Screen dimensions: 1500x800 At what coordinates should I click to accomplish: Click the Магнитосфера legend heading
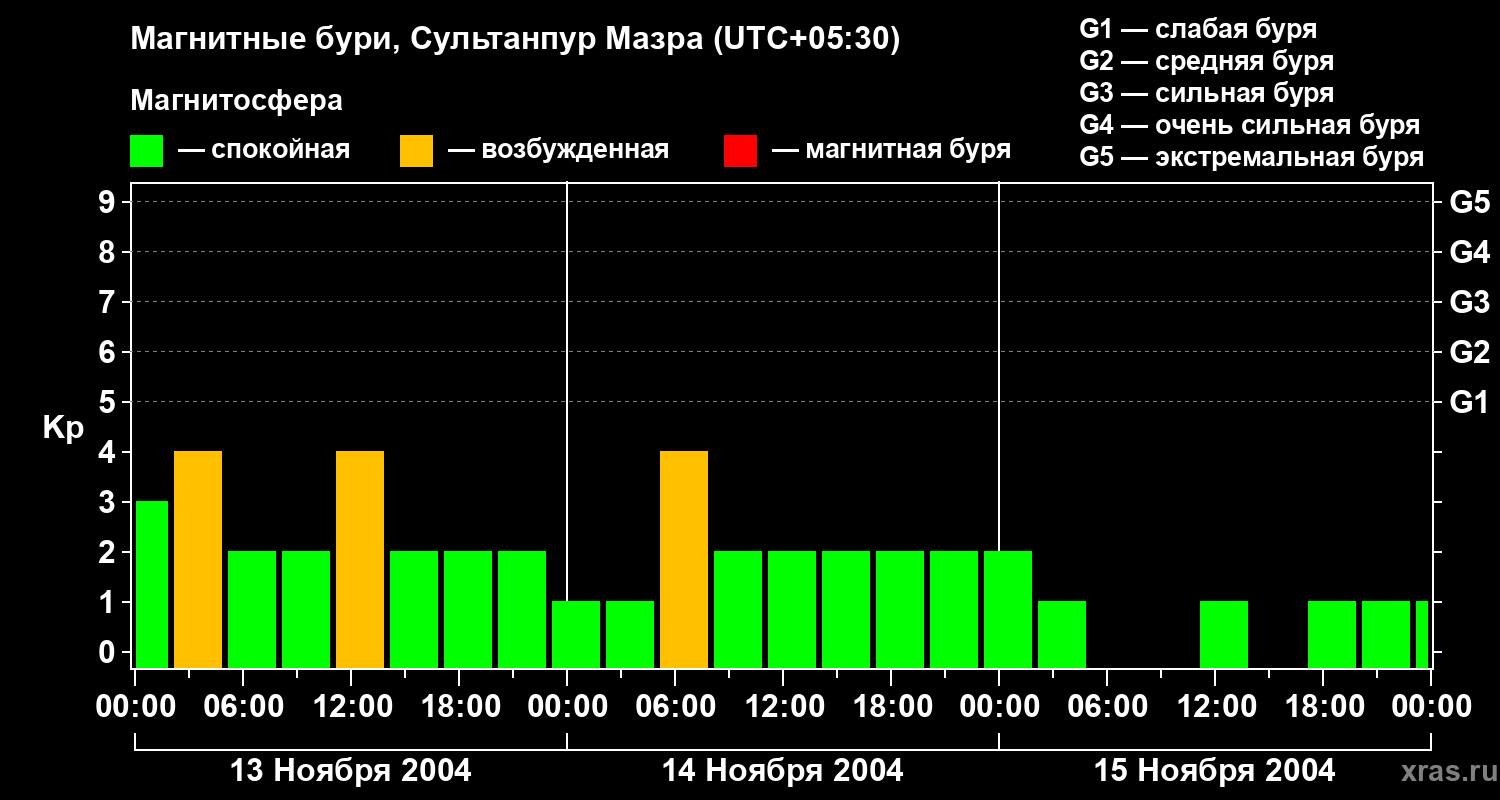[236, 101]
